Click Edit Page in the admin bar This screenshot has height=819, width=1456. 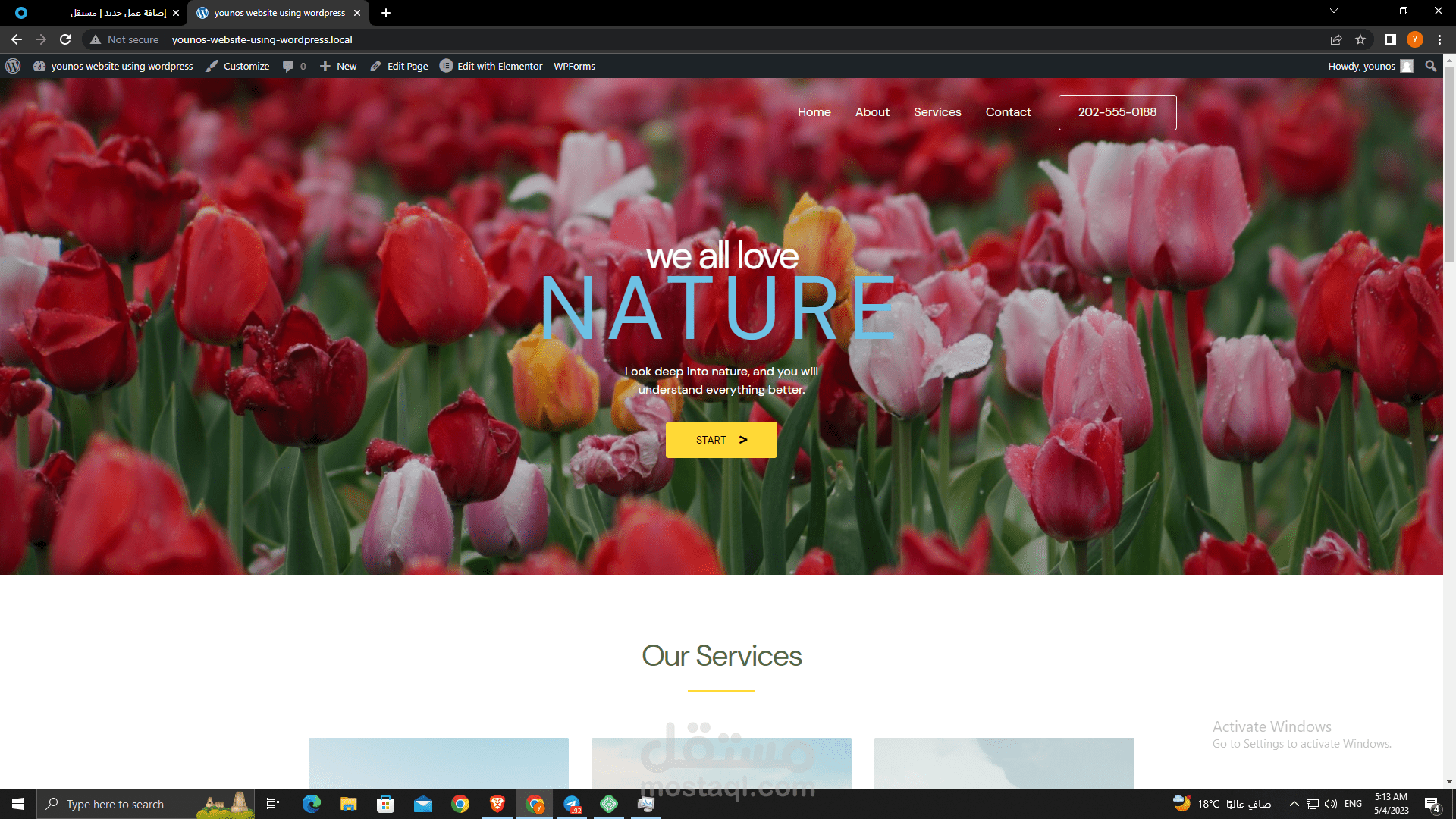coord(399,66)
